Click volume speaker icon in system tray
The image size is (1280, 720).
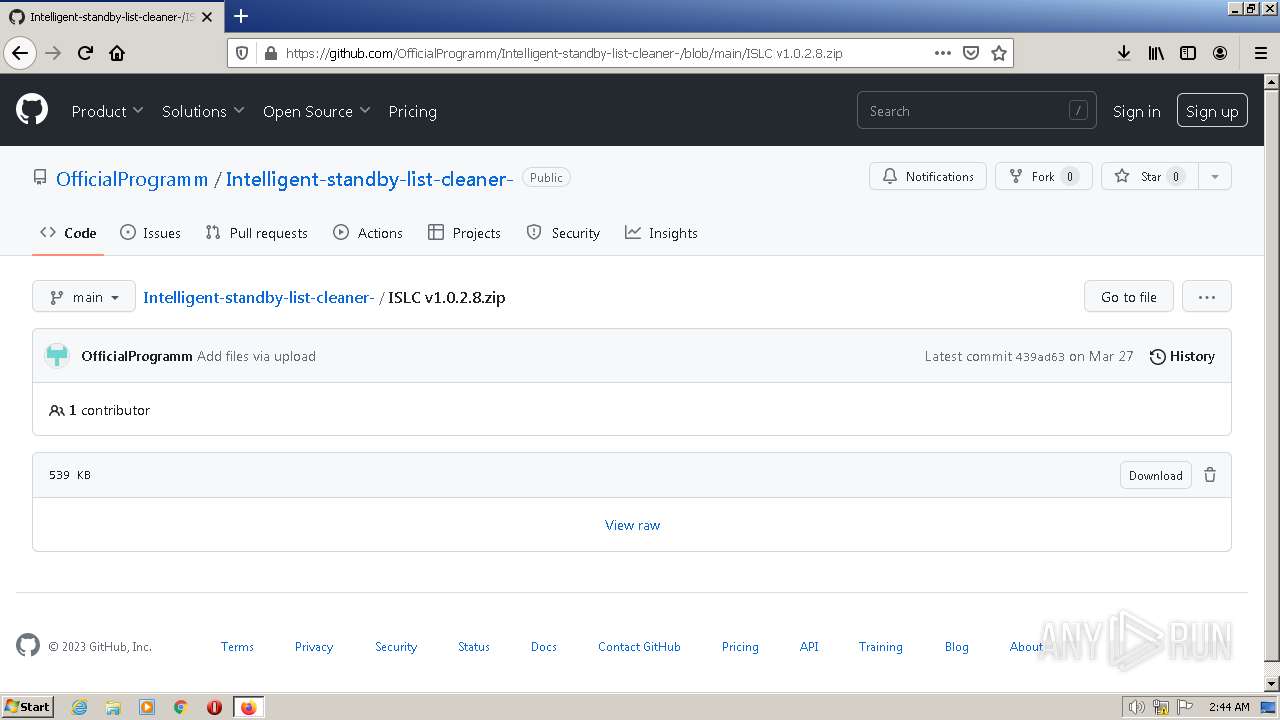pyautogui.click(x=1137, y=707)
